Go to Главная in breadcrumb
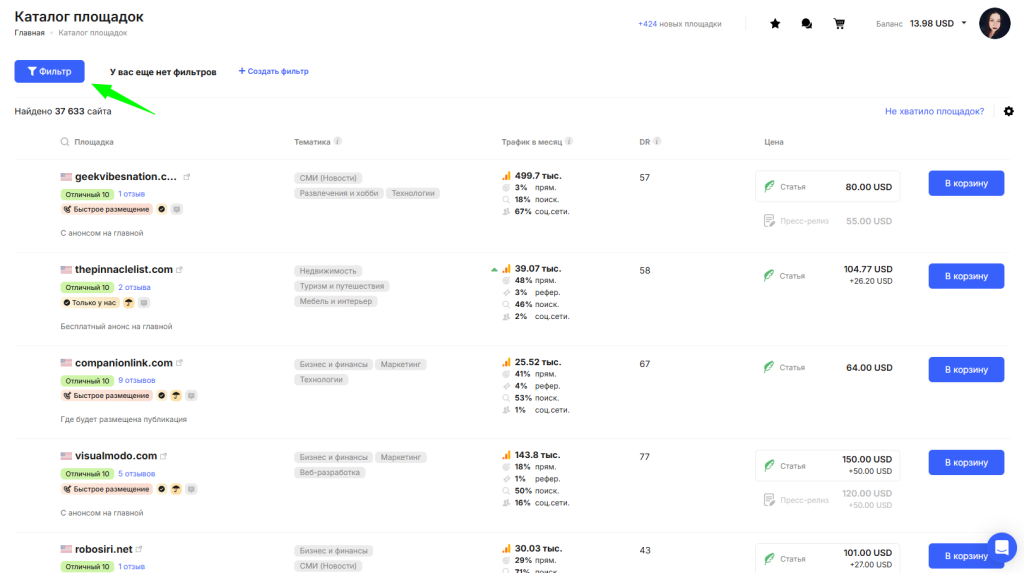The width and height of the screenshot is (1024, 573). point(29,33)
